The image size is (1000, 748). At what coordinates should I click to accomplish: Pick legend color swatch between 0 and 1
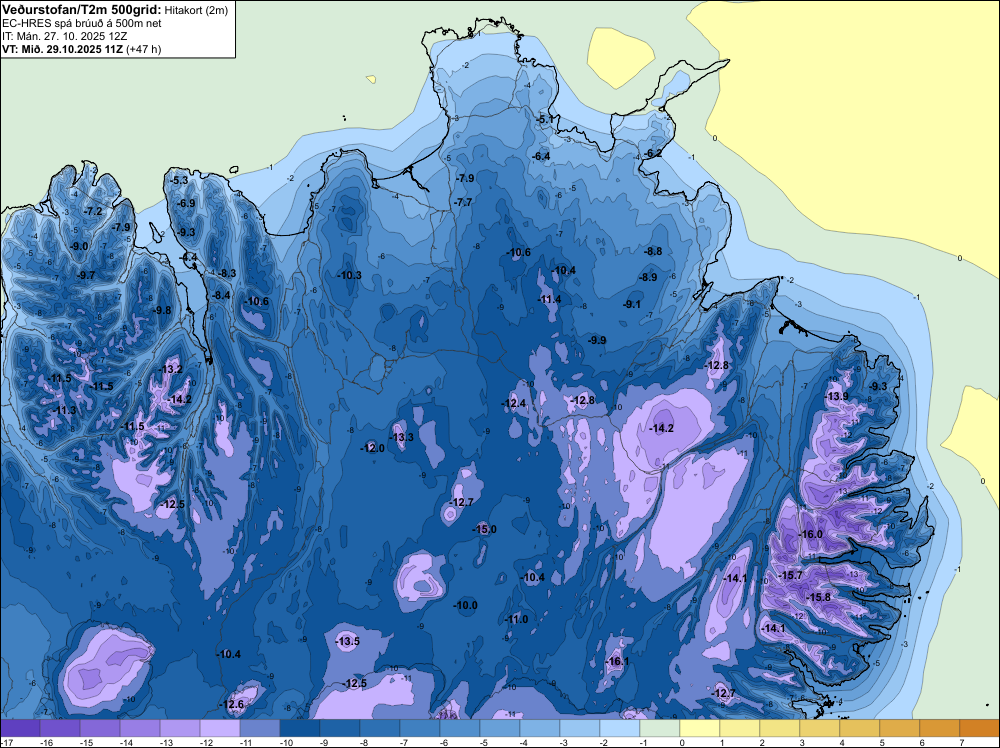(701, 727)
